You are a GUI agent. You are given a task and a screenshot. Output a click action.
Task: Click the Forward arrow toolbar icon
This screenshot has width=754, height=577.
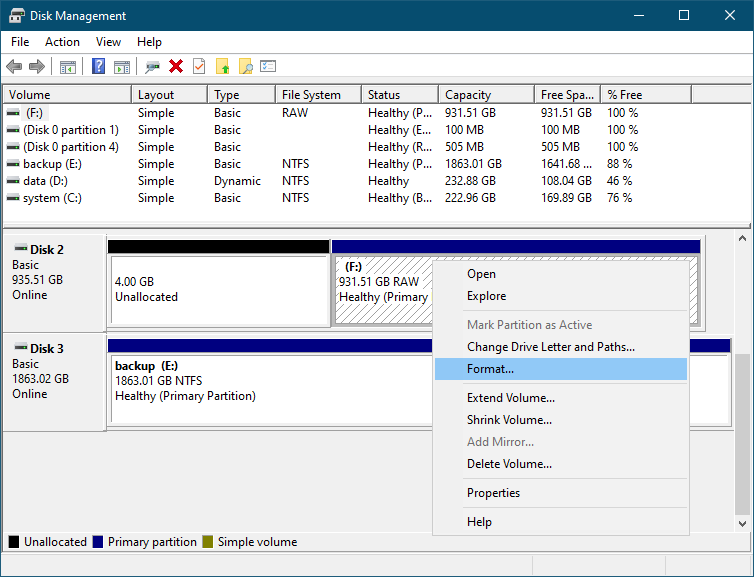37,66
